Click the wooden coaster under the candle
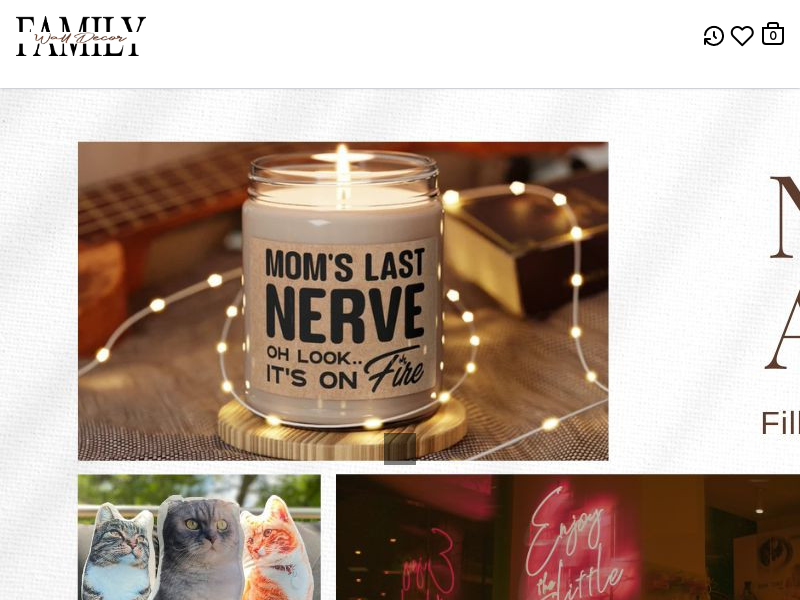 tap(342, 432)
